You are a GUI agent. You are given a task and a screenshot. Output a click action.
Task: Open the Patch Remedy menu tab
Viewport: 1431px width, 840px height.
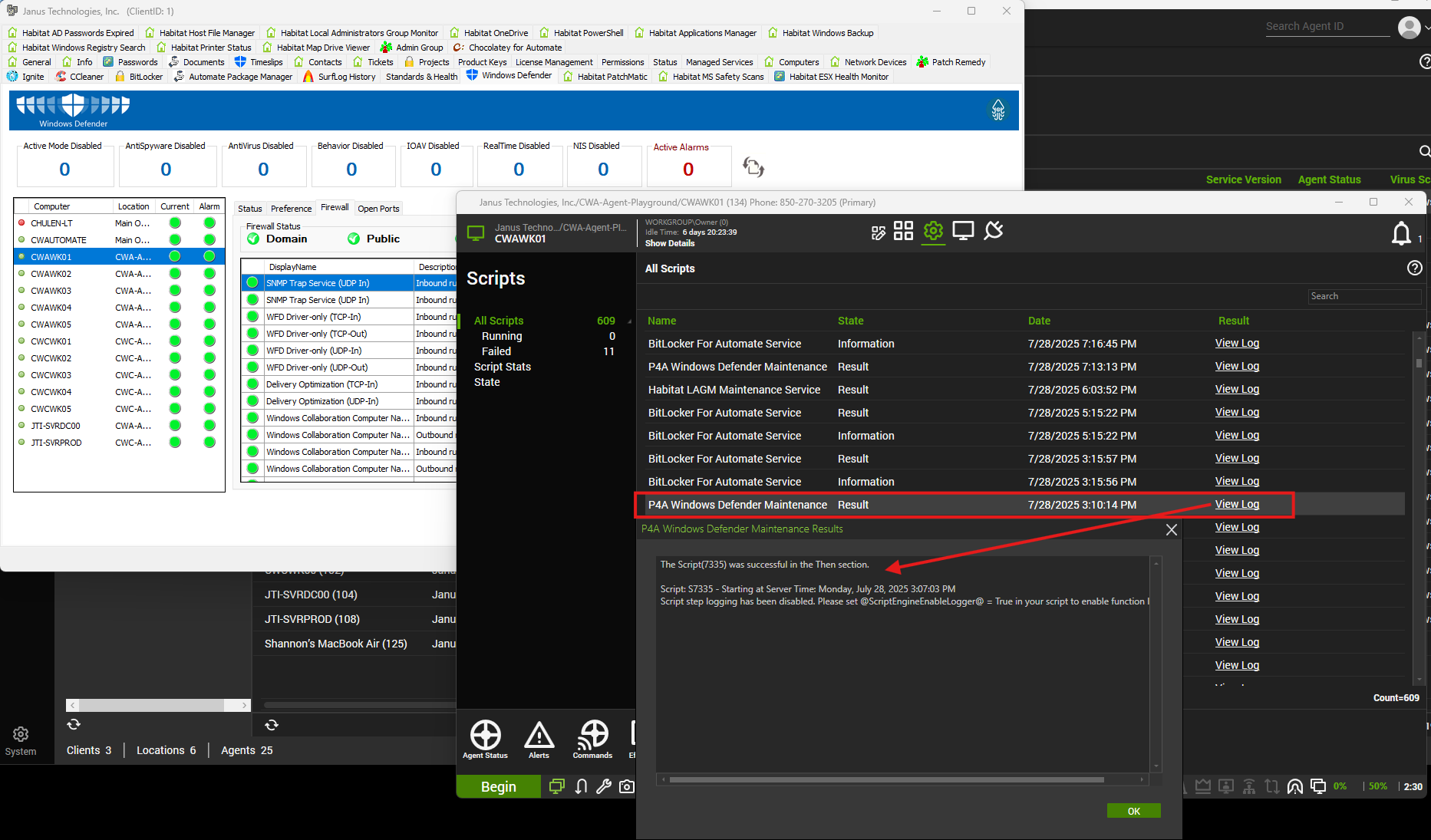click(x=951, y=62)
